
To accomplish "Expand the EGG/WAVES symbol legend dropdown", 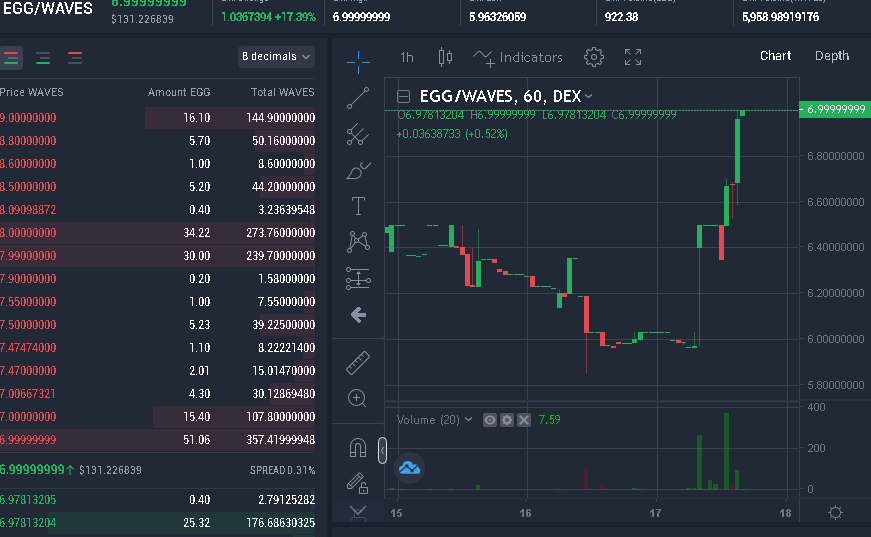I will (588, 97).
